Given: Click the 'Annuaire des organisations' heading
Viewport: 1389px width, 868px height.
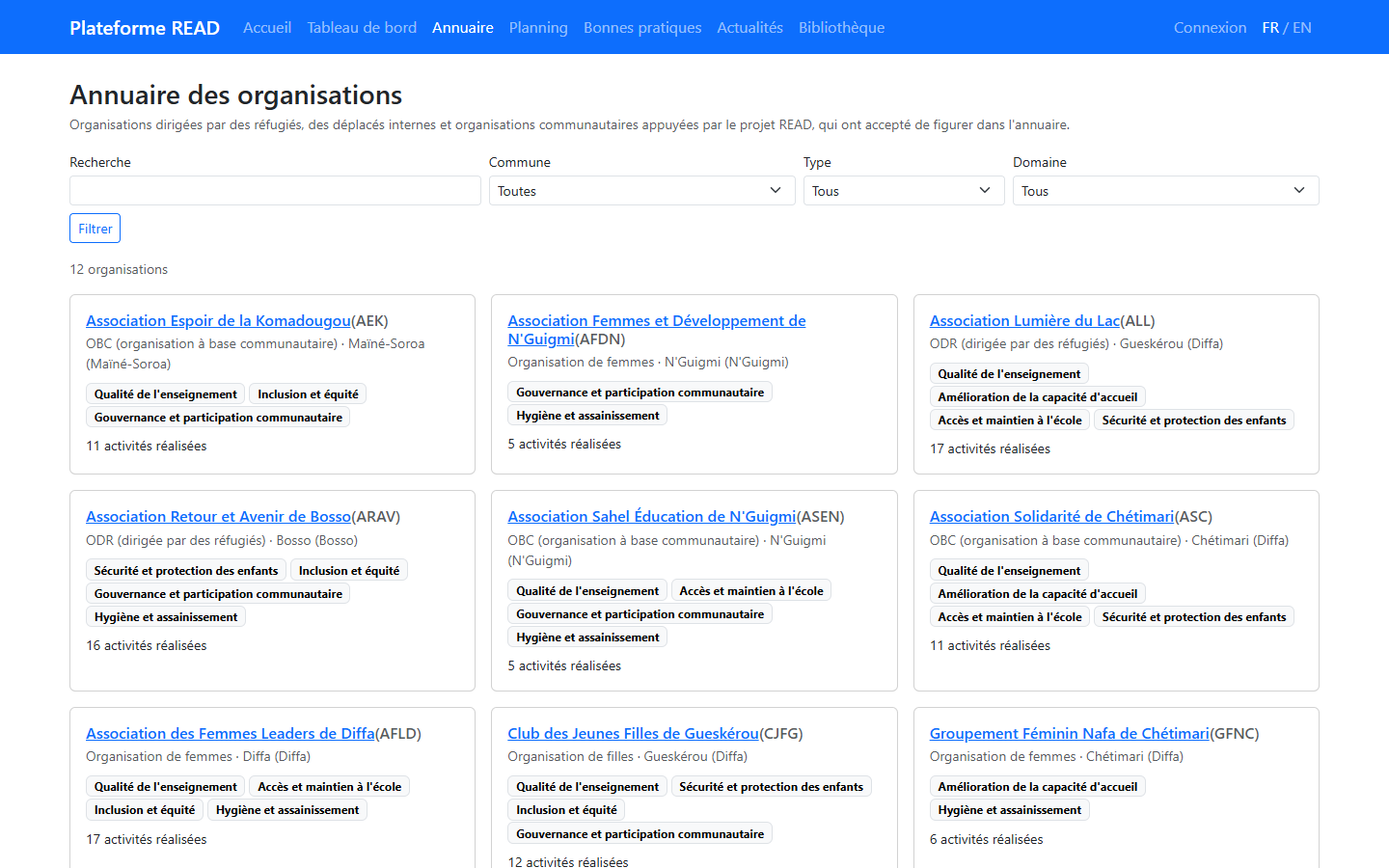Looking at the screenshot, I should pyautogui.click(x=236, y=95).
